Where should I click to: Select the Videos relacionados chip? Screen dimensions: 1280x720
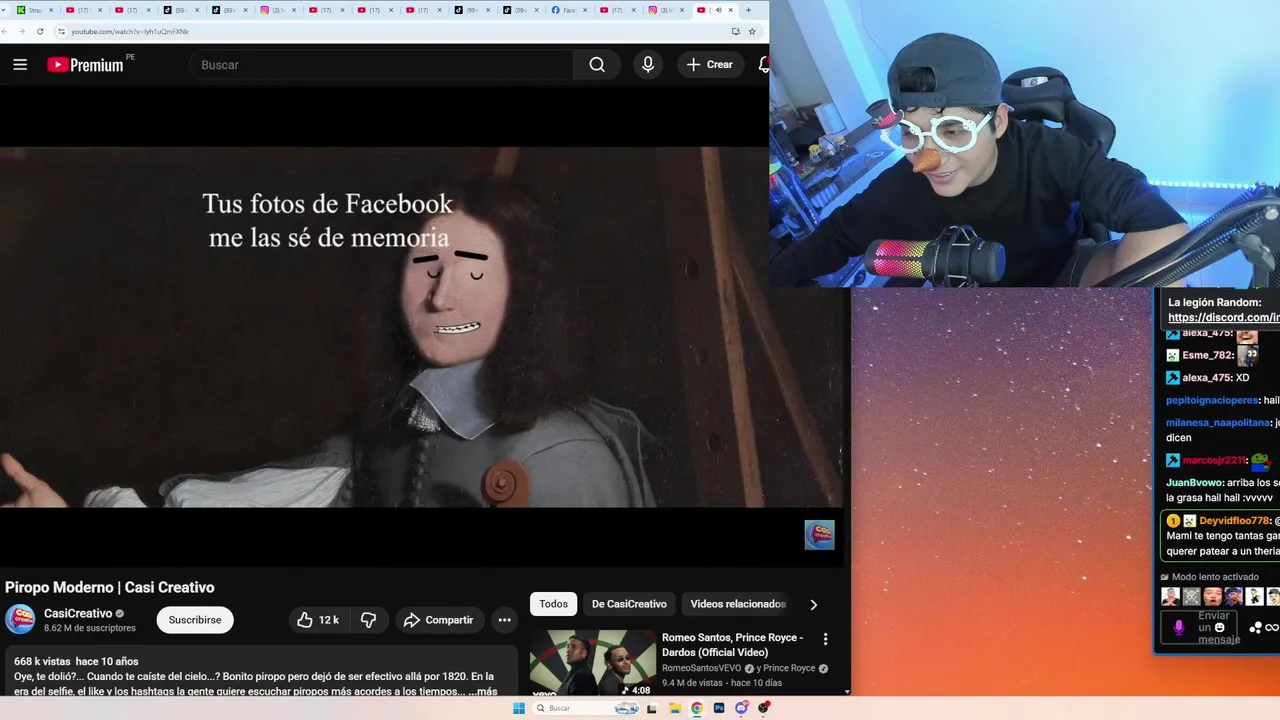(738, 604)
